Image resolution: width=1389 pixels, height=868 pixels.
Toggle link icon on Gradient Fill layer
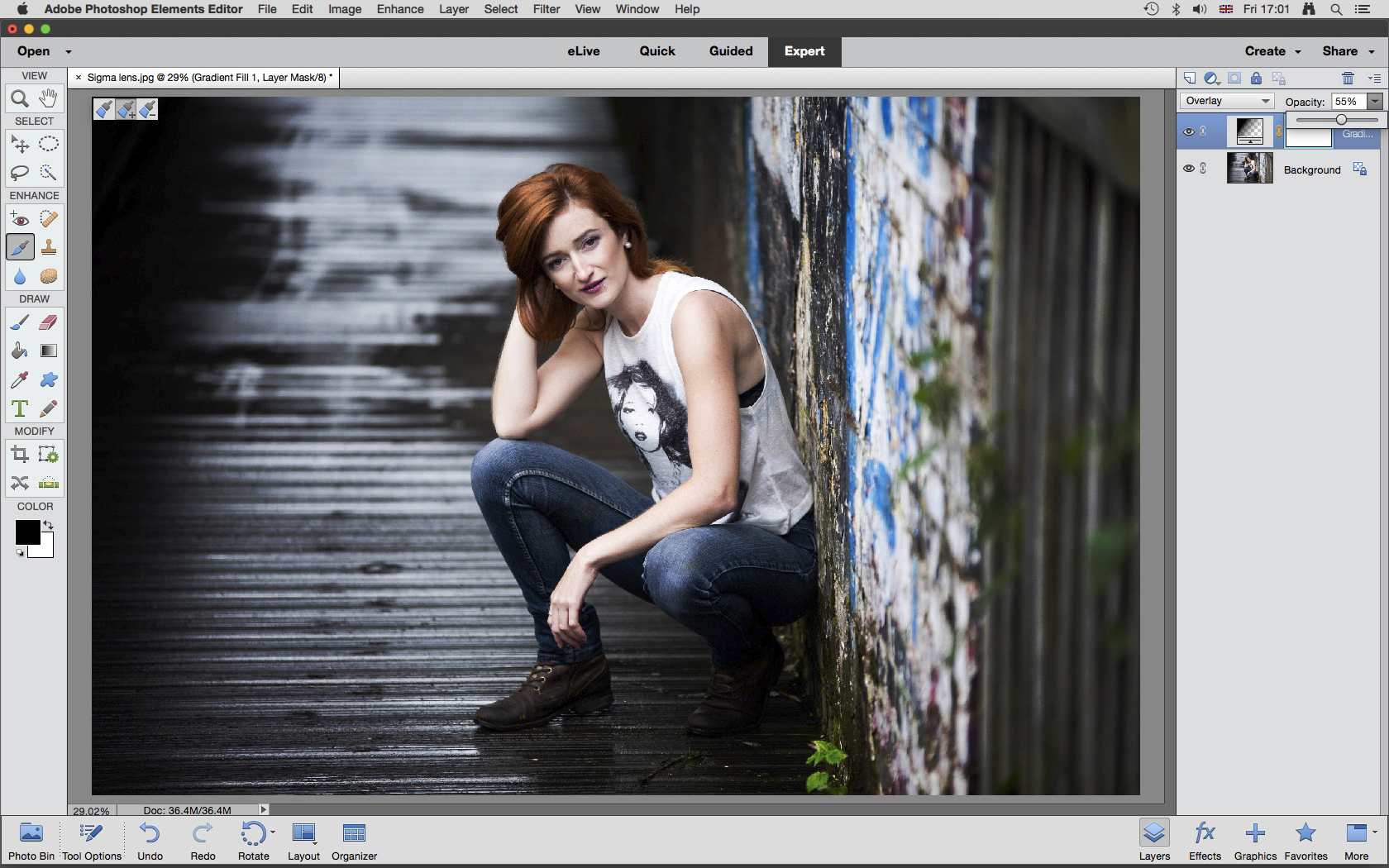pos(1204,131)
